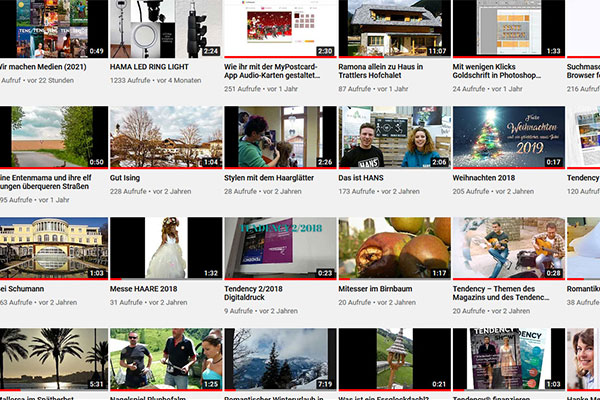The width and height of the screenshot is (600, 400).
Task: Open the Romantischer Winterurlaub snowy mountain thumbnail
Action: pyautogui.click(x=280, y=359)
